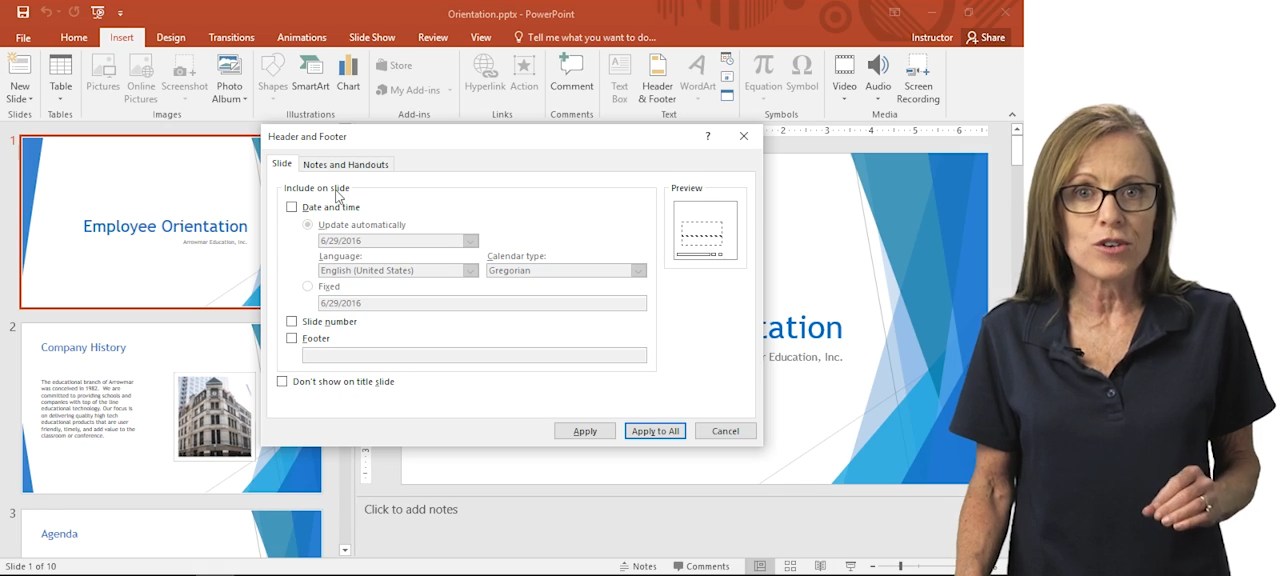This screenshot has width=1280, height=576.
Task: Click the Start From Beginning slideshow icon
Action: click(x=97, y=12)
